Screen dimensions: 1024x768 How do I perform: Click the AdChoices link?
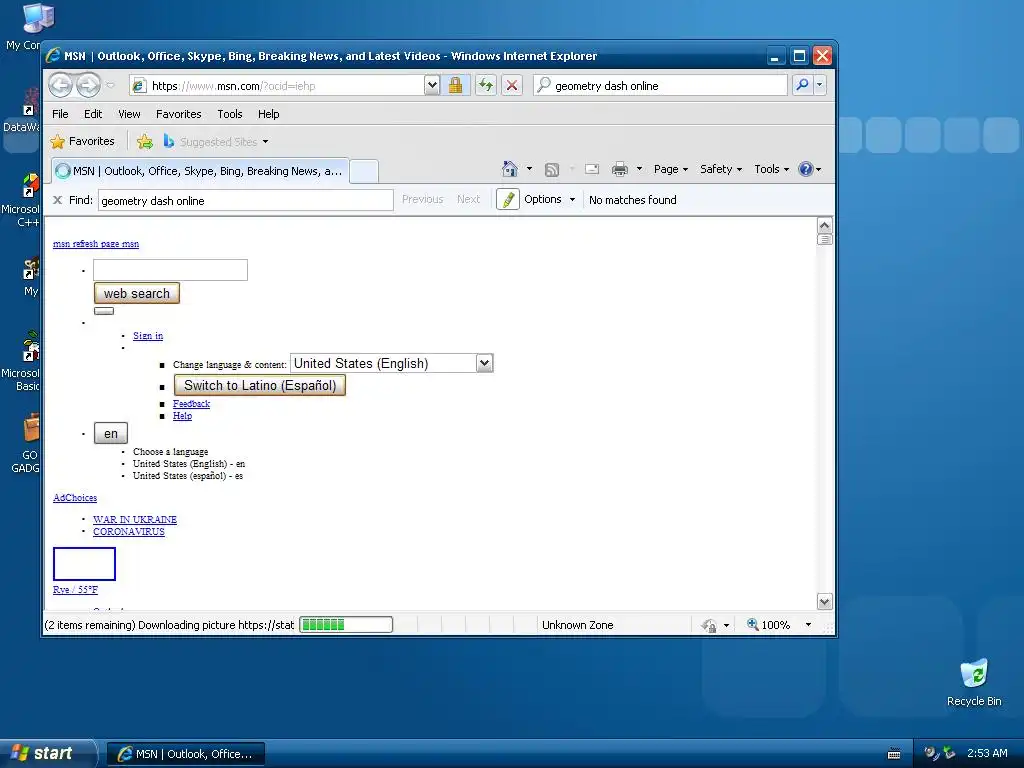tap(75, 498)
